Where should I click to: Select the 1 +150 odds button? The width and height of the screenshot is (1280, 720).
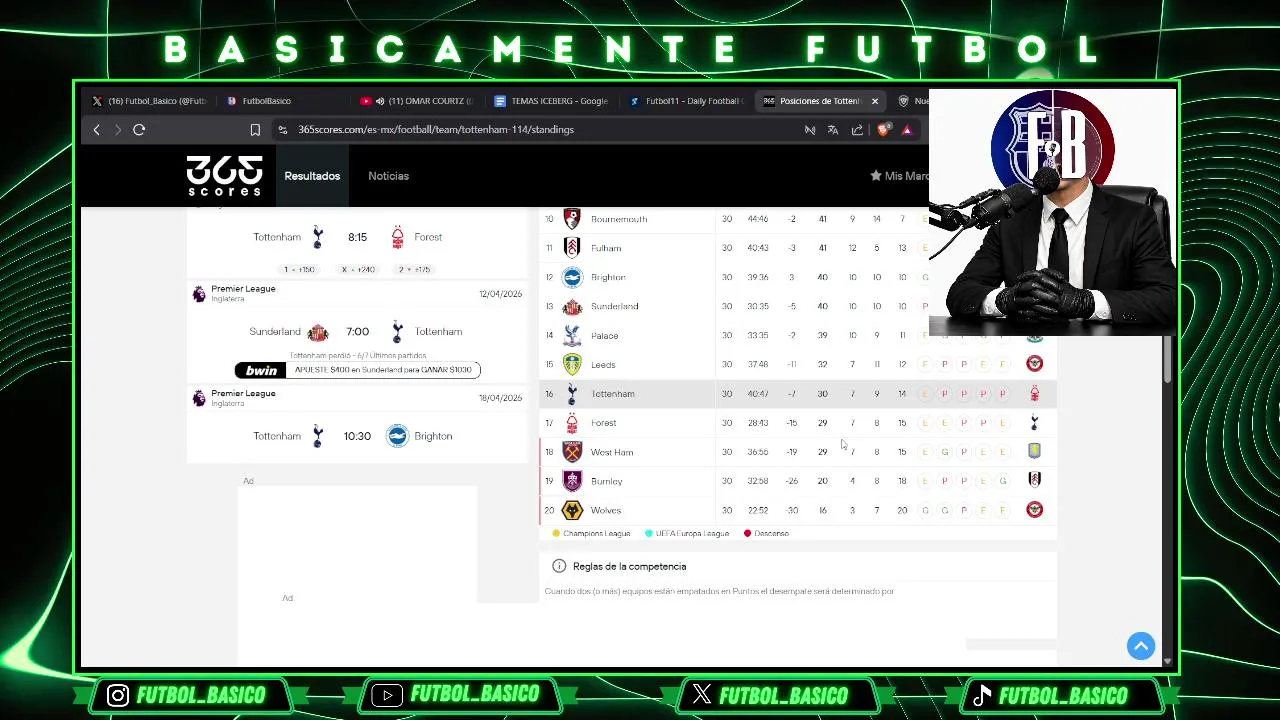pyautogui.click(x=299, y=270)
